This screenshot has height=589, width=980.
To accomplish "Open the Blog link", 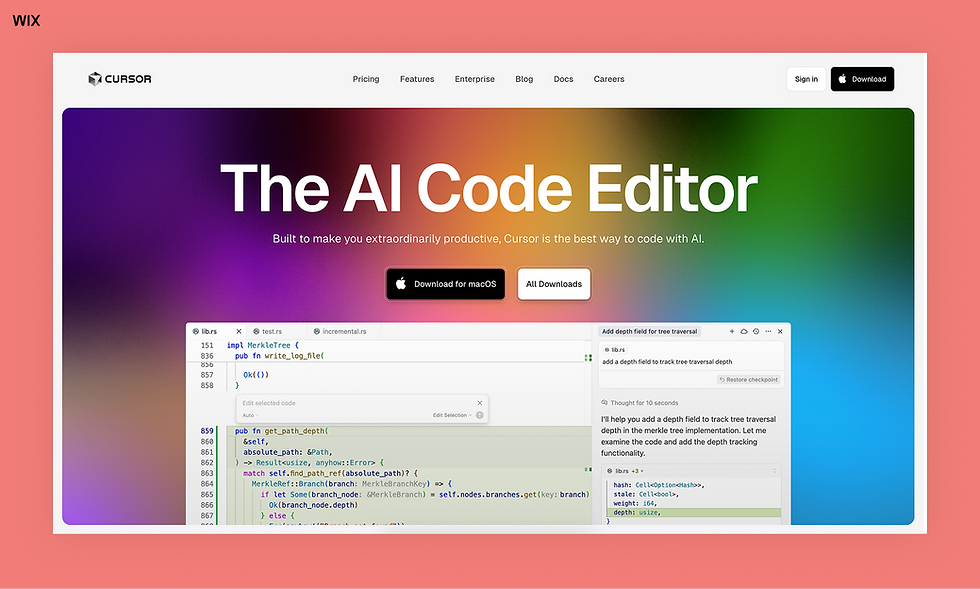I will pyautogui.click(x=524, y=79).
